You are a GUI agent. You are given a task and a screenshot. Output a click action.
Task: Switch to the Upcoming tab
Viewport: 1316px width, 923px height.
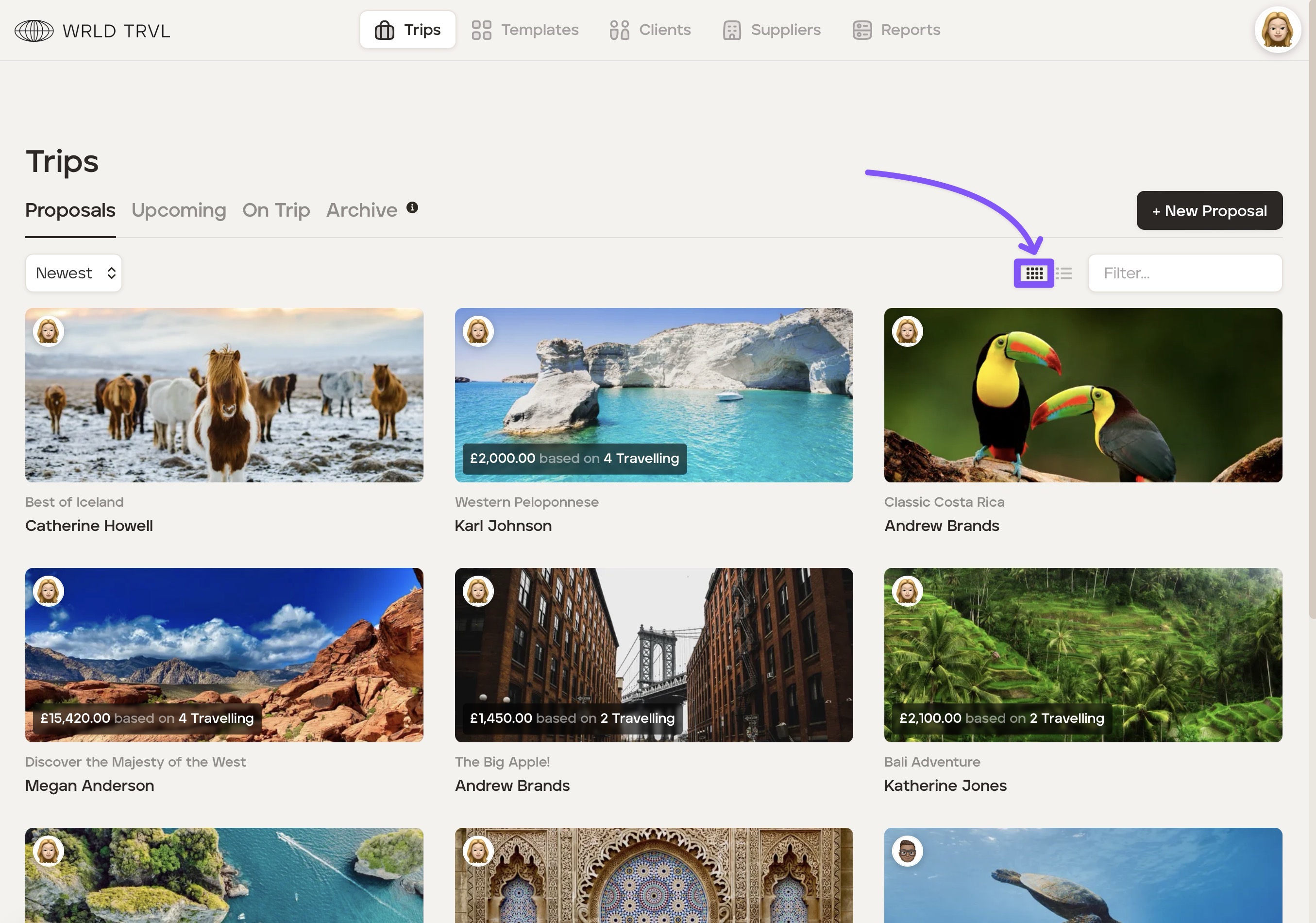[x=179, y=210]
